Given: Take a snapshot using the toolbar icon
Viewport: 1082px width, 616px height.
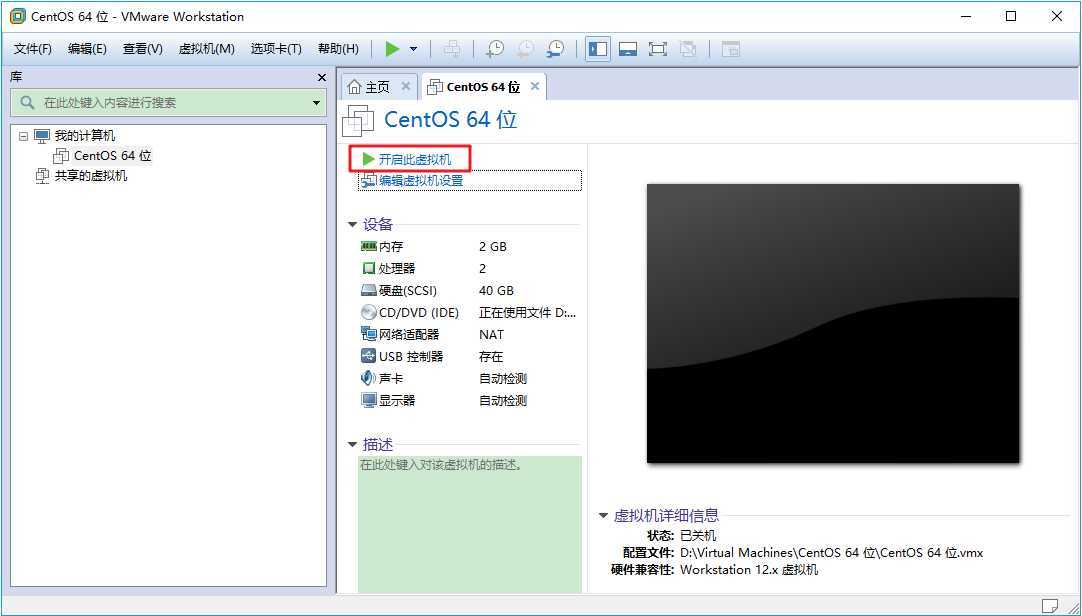Looking at the screenshot, I should tap(495, 49).
